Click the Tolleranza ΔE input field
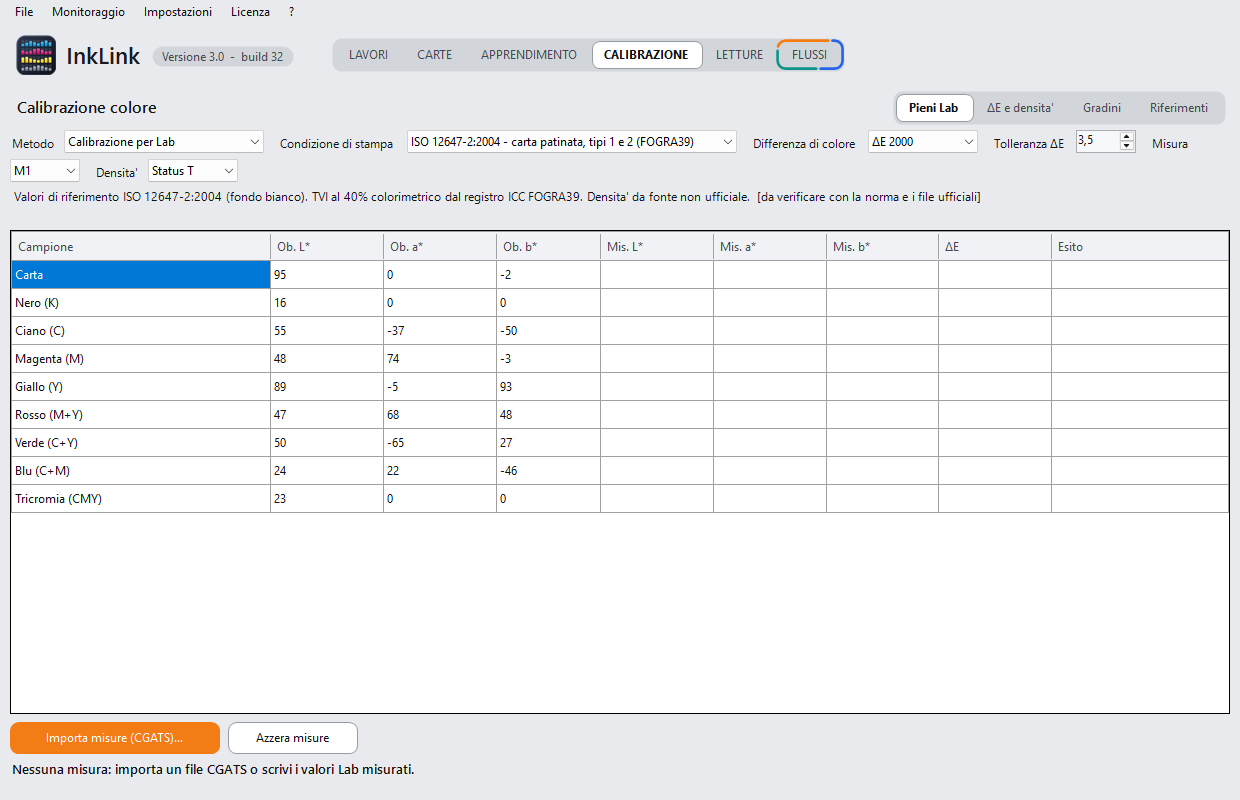This screenshot has width=1240, height=800. click(x=1098, y=142)
